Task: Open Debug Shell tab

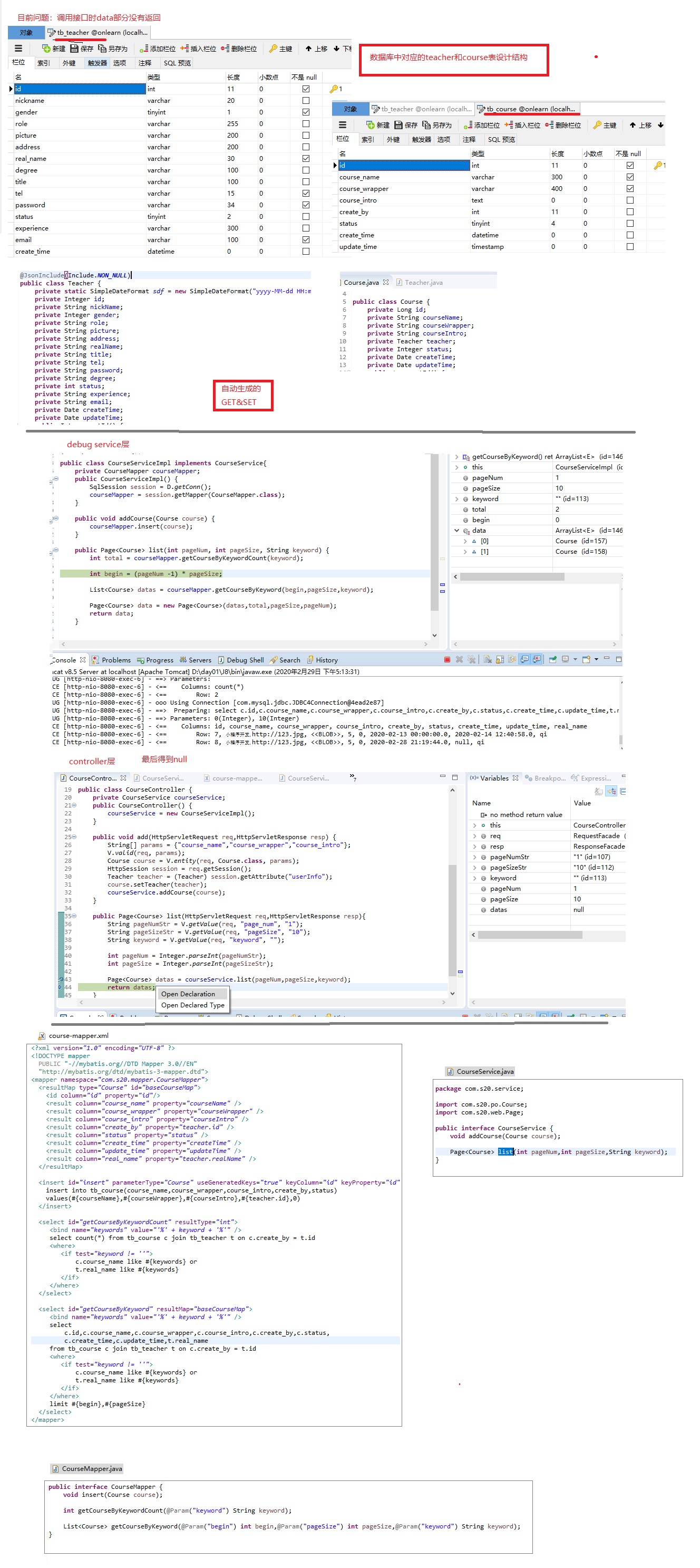Action: point(241,660)
